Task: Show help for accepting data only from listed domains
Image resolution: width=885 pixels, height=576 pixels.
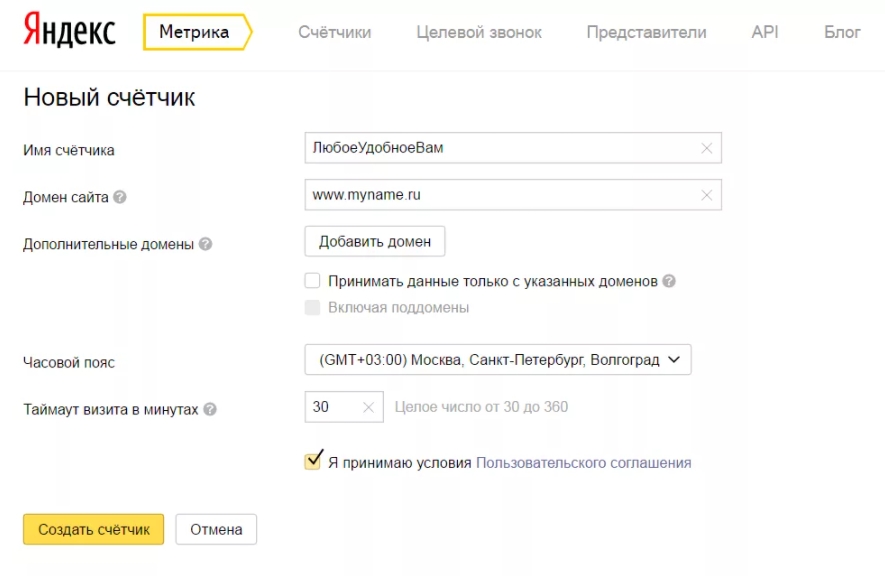Action: pos(669,281)
